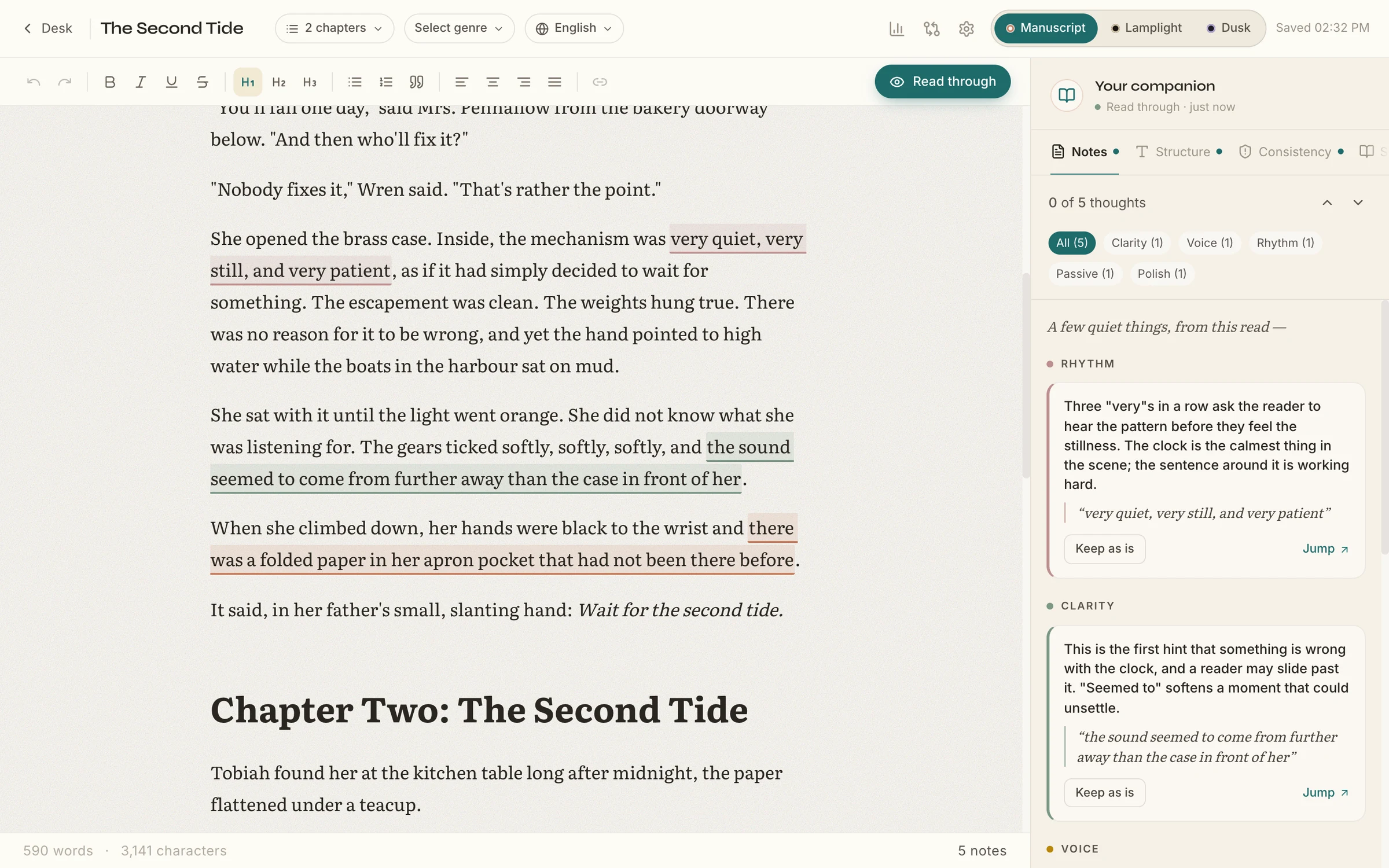
Task: Click the redo arrow icon
Action: (65, 82)
